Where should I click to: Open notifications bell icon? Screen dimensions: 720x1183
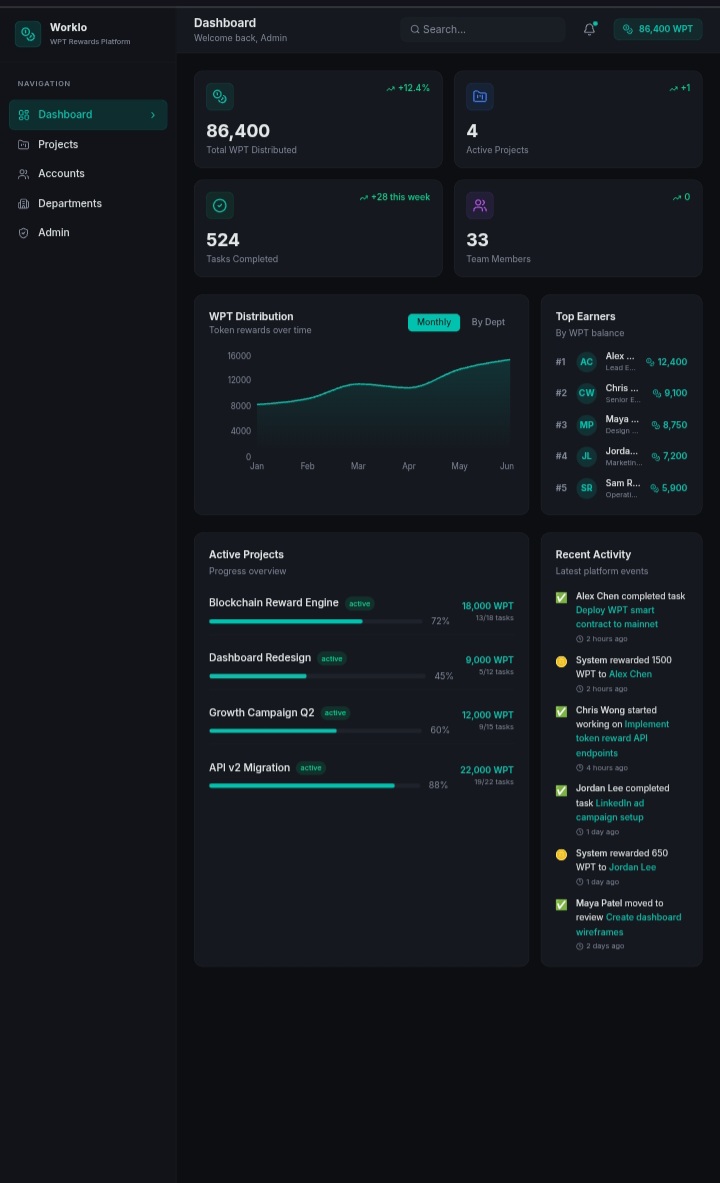point(589,29)
